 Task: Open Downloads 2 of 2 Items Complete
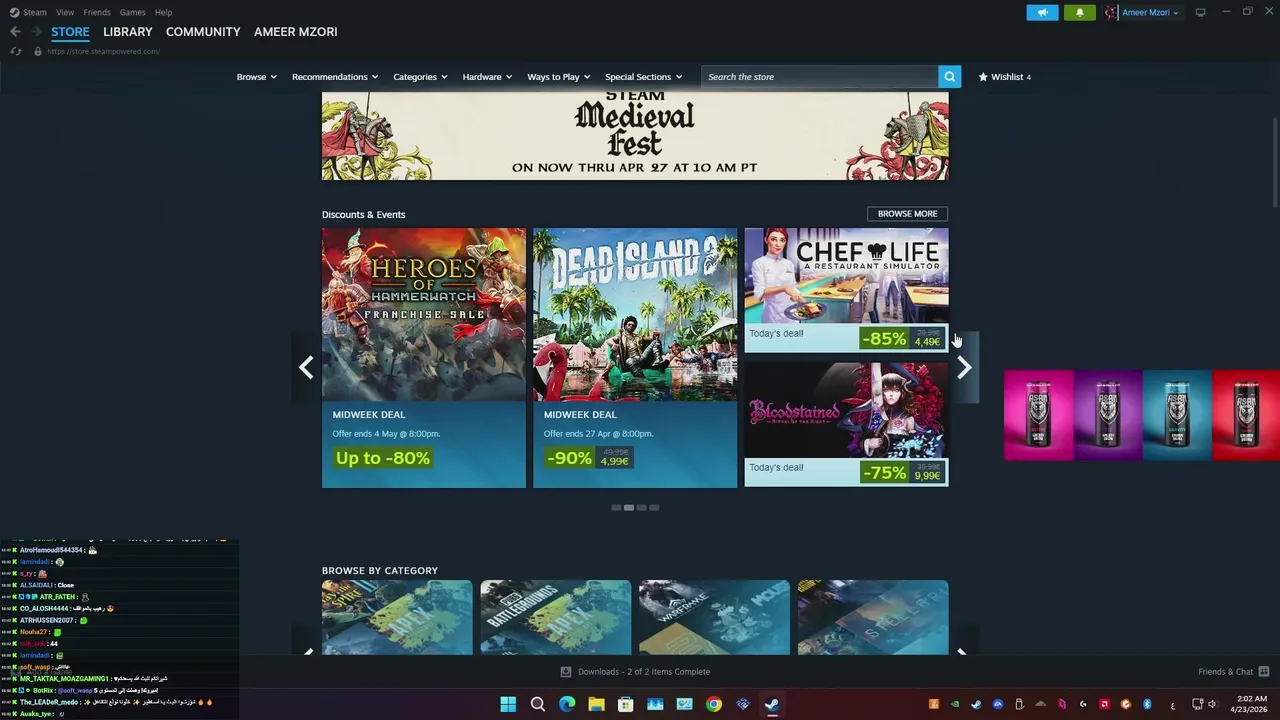pyautogui.click(x=635, y=672)
